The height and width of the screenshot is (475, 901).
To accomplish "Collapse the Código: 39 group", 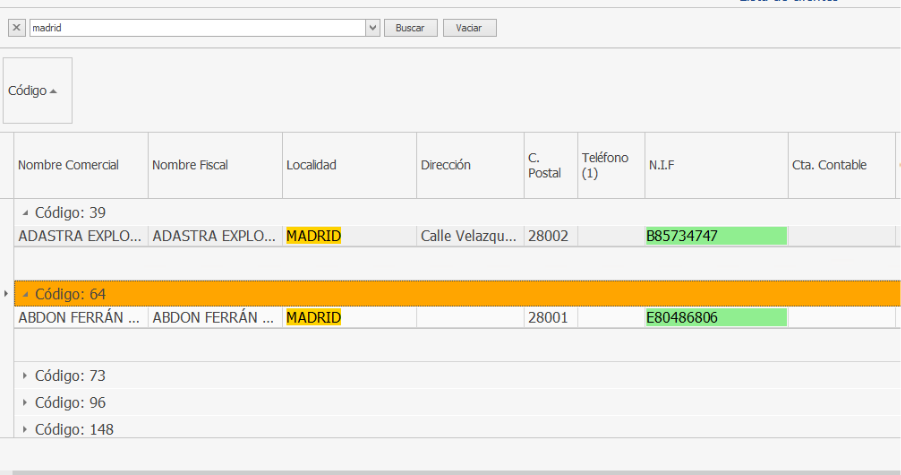I will [25, 213].
